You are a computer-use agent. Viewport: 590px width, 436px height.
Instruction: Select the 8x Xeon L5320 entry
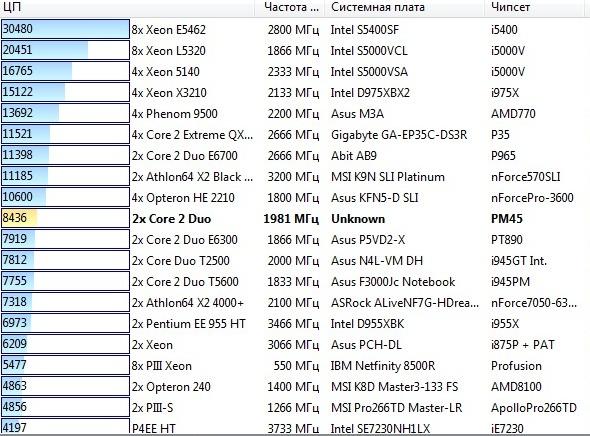pos(168,51)
